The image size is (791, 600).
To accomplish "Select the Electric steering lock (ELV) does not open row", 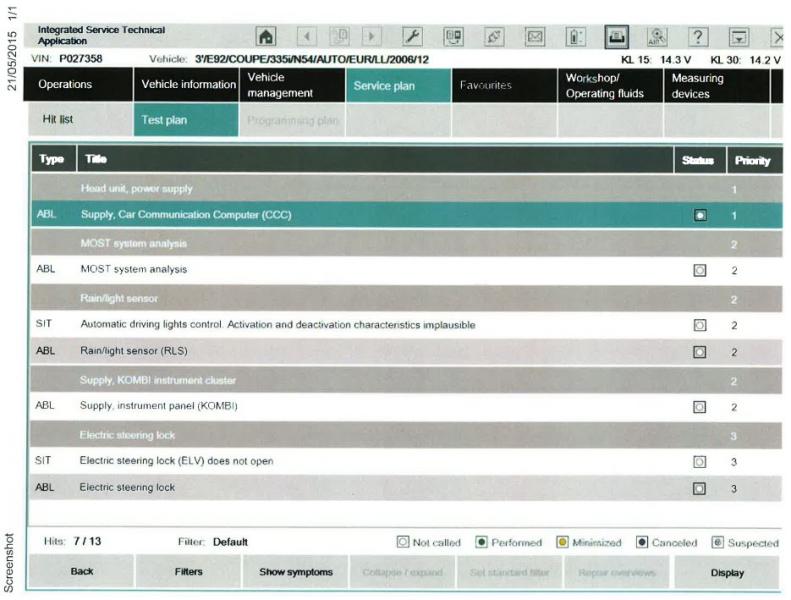I will [176, 461].
